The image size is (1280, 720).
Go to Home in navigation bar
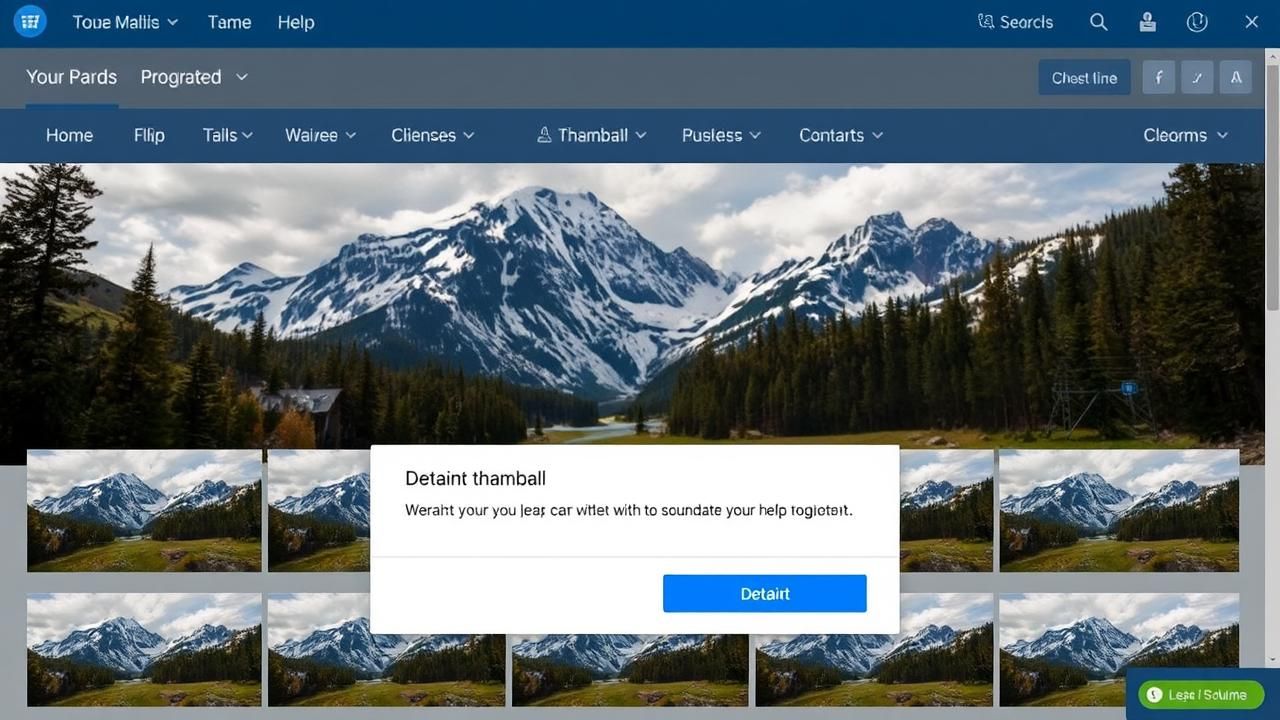[x=69, y=135]
